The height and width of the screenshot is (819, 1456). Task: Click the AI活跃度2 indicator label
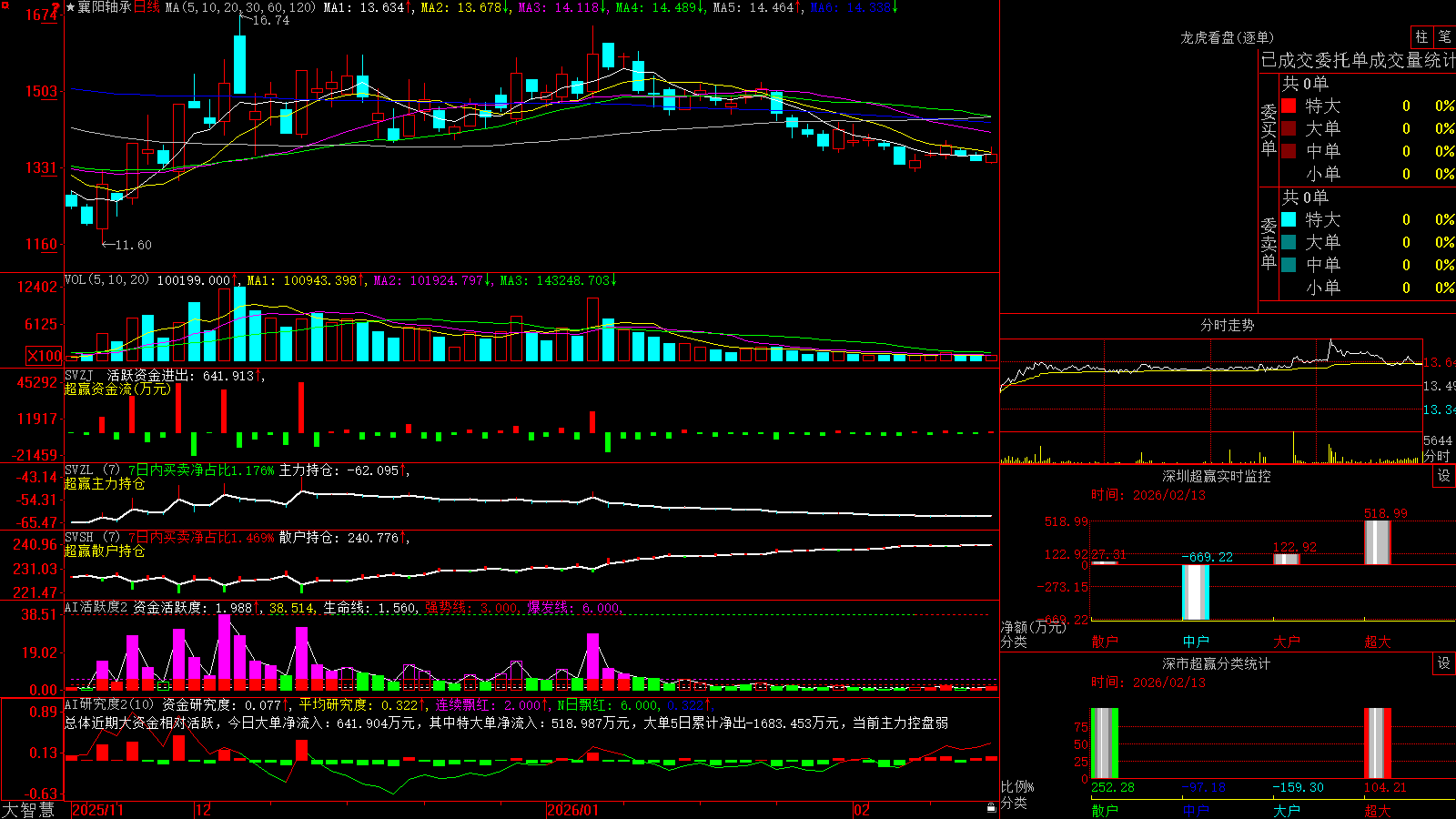tap(96, 607)
